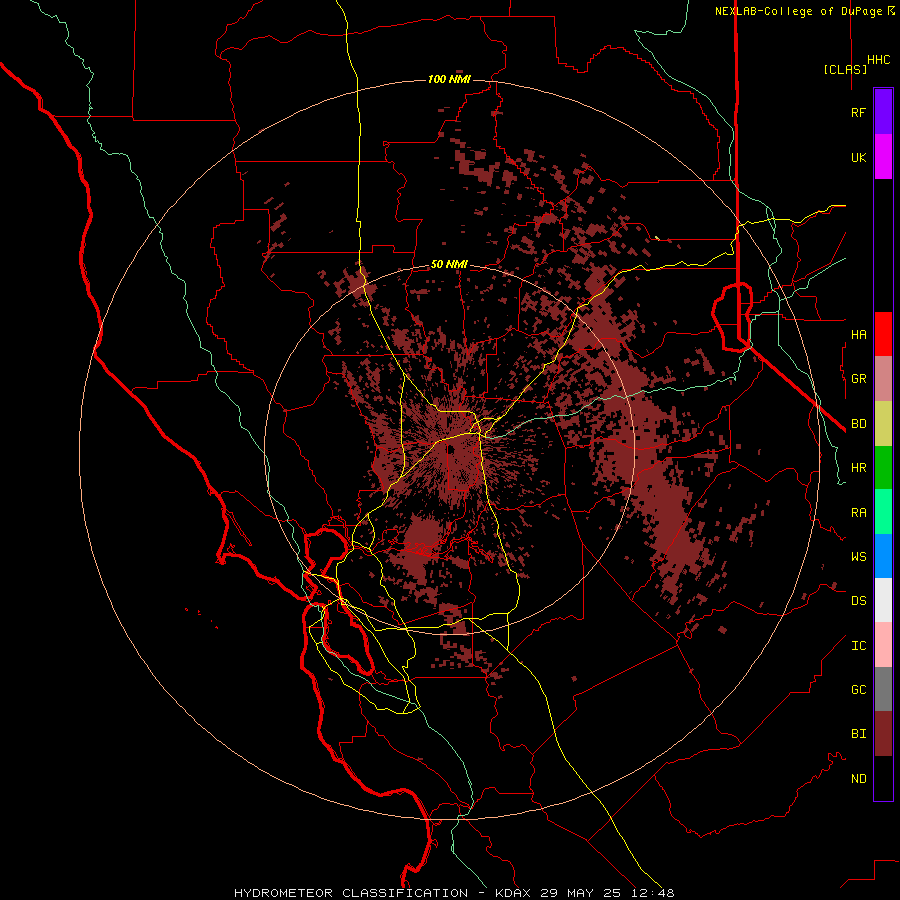The height and width of the screenshot is (900, 900).
Task: Click the 'HA' legend label
Action: coord(858,335)
